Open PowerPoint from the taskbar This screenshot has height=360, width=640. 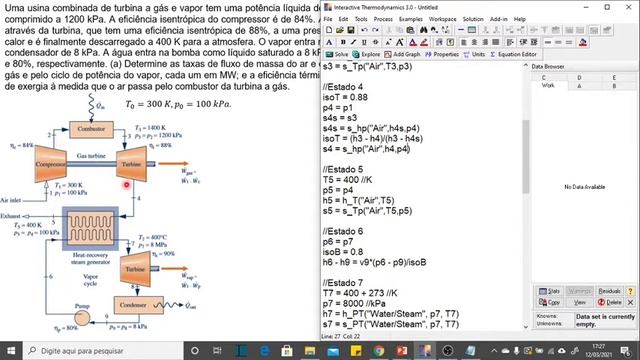coord(402,351)
